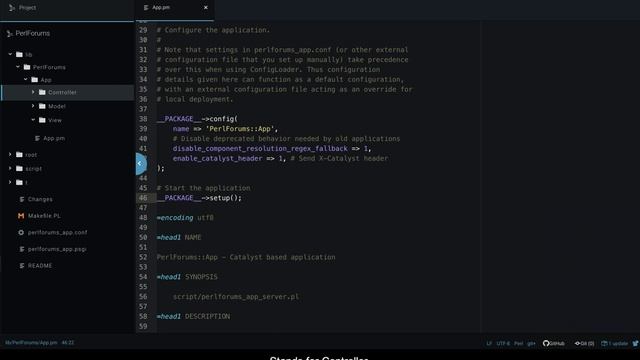Screen dimensions: 640x360
Task: Click 'disable_component_resolution_regex_fallback' on line 41
Action: point(260,149)
